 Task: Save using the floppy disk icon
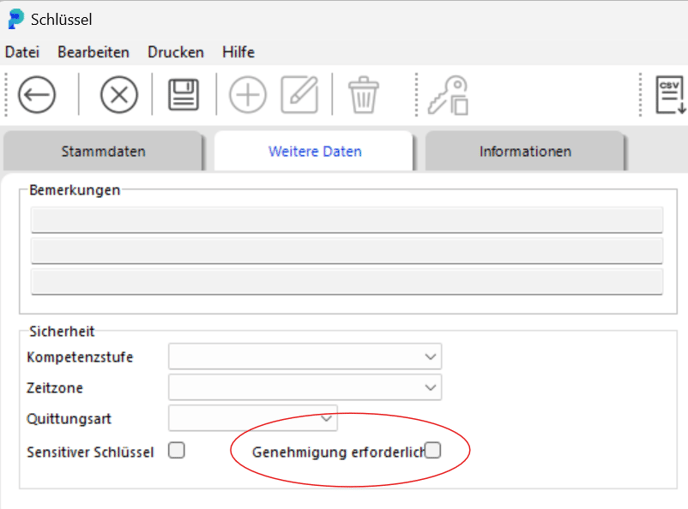184,95
